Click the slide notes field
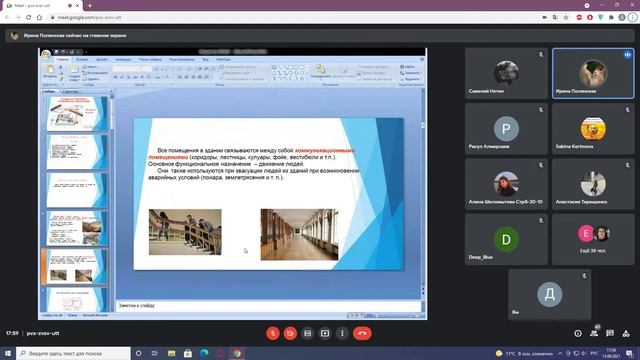Image resolution: width=640 pixels, height=360 pixels. (268, 306)
